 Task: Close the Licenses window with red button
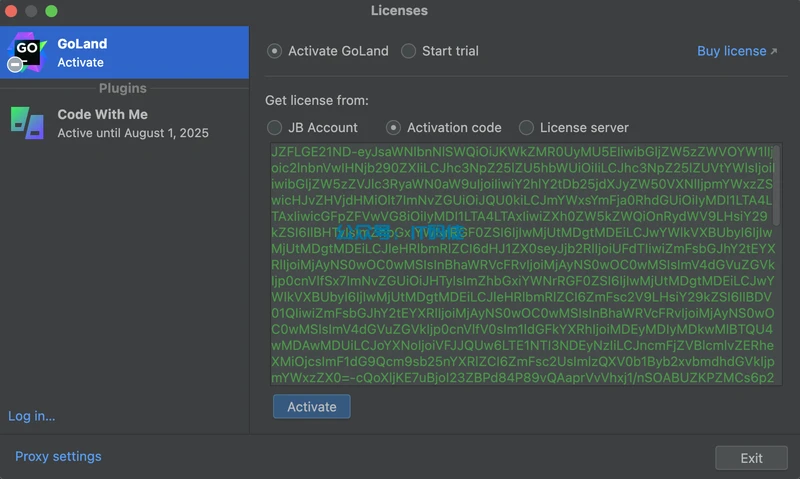click(x=13, y=11)
